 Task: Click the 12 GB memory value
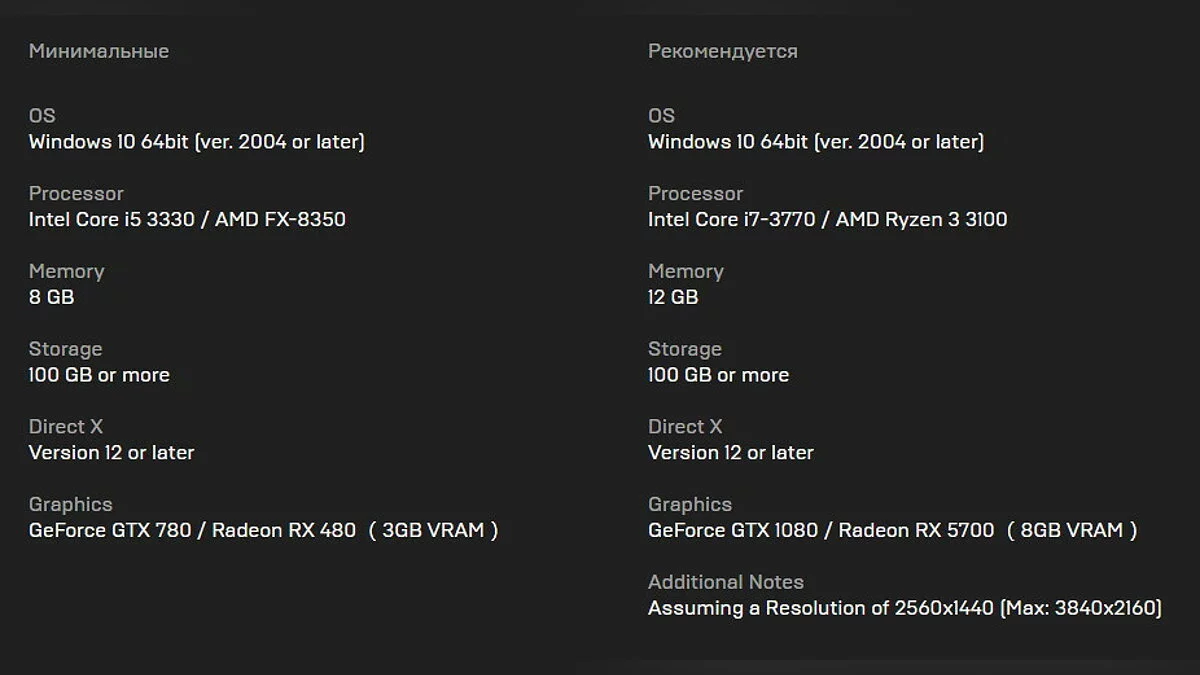672,297
